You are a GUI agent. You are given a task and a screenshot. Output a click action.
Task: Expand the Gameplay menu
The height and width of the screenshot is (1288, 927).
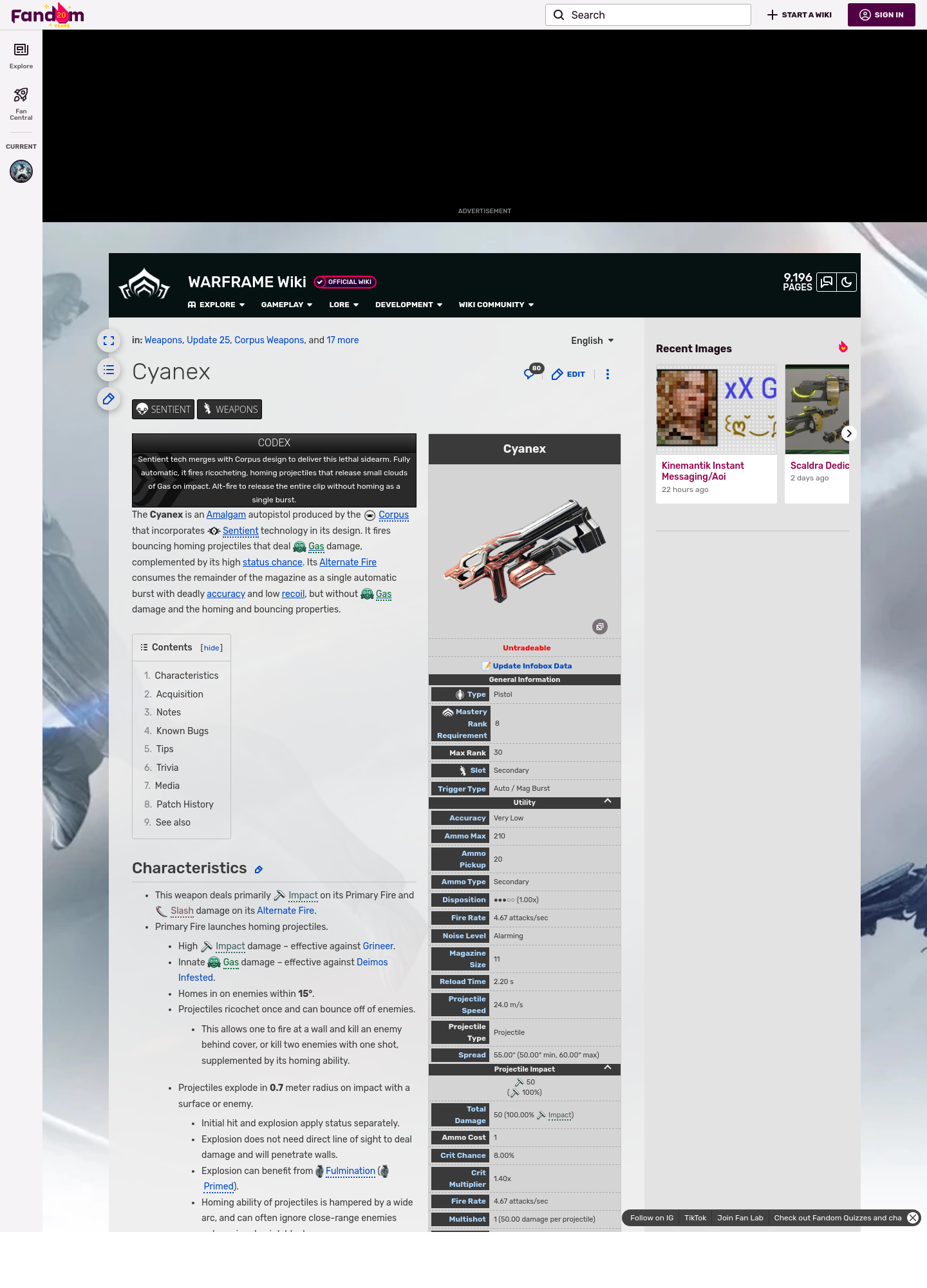click(x=286, y=305)
